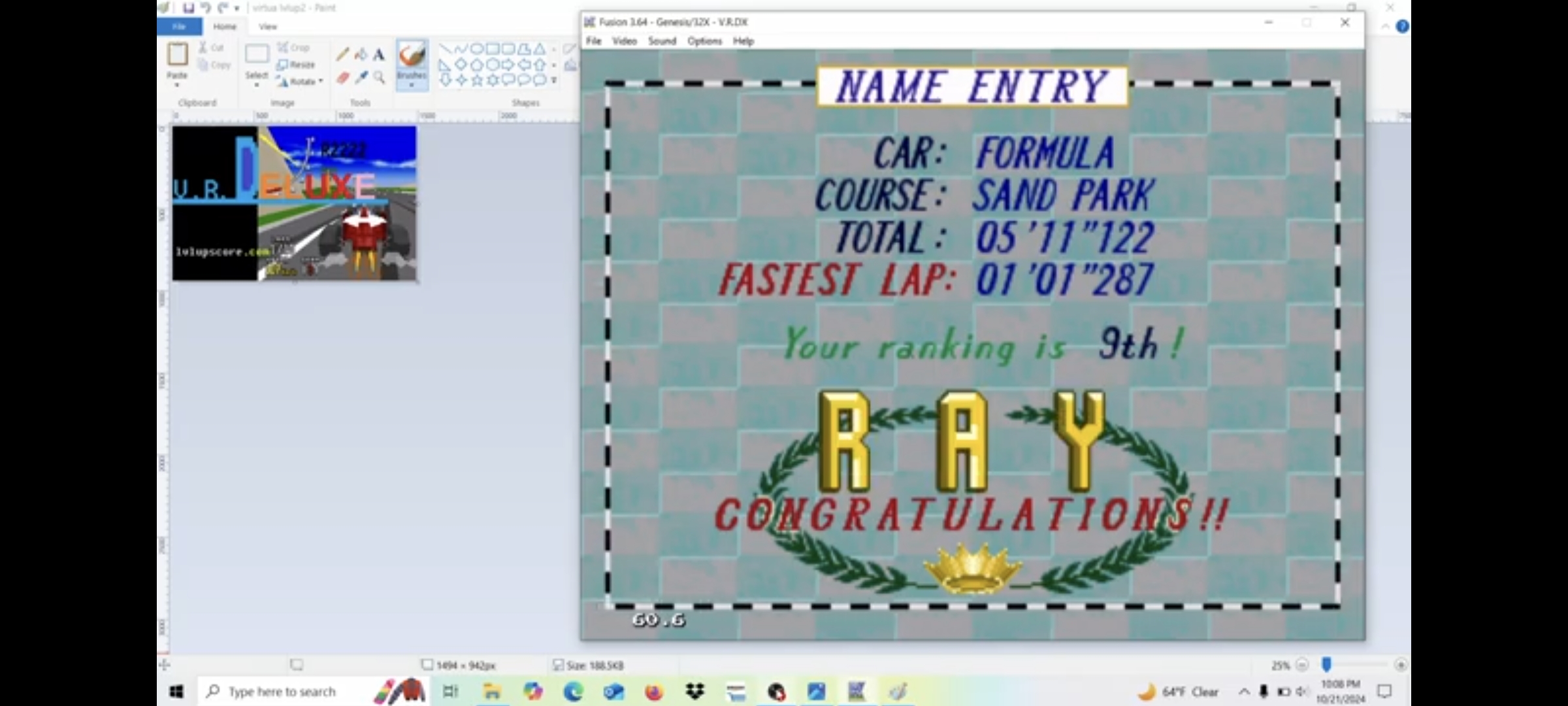Select the Fill with color bucket tool

click(361, 55)
